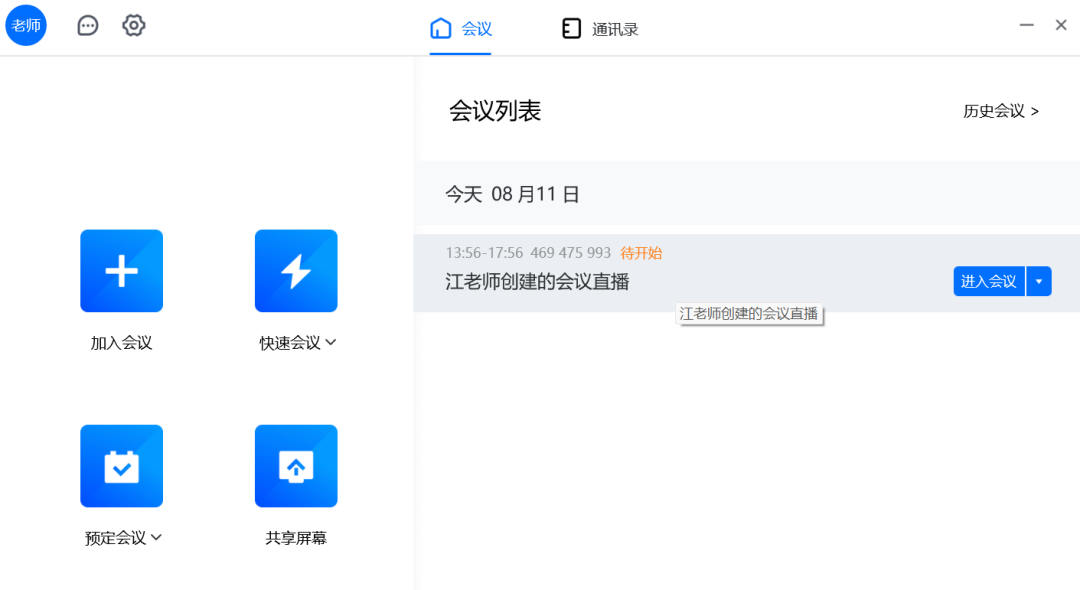
Task: Open the 加入会议 (Join Meeting) icon
Action: [x=121, y=270]
